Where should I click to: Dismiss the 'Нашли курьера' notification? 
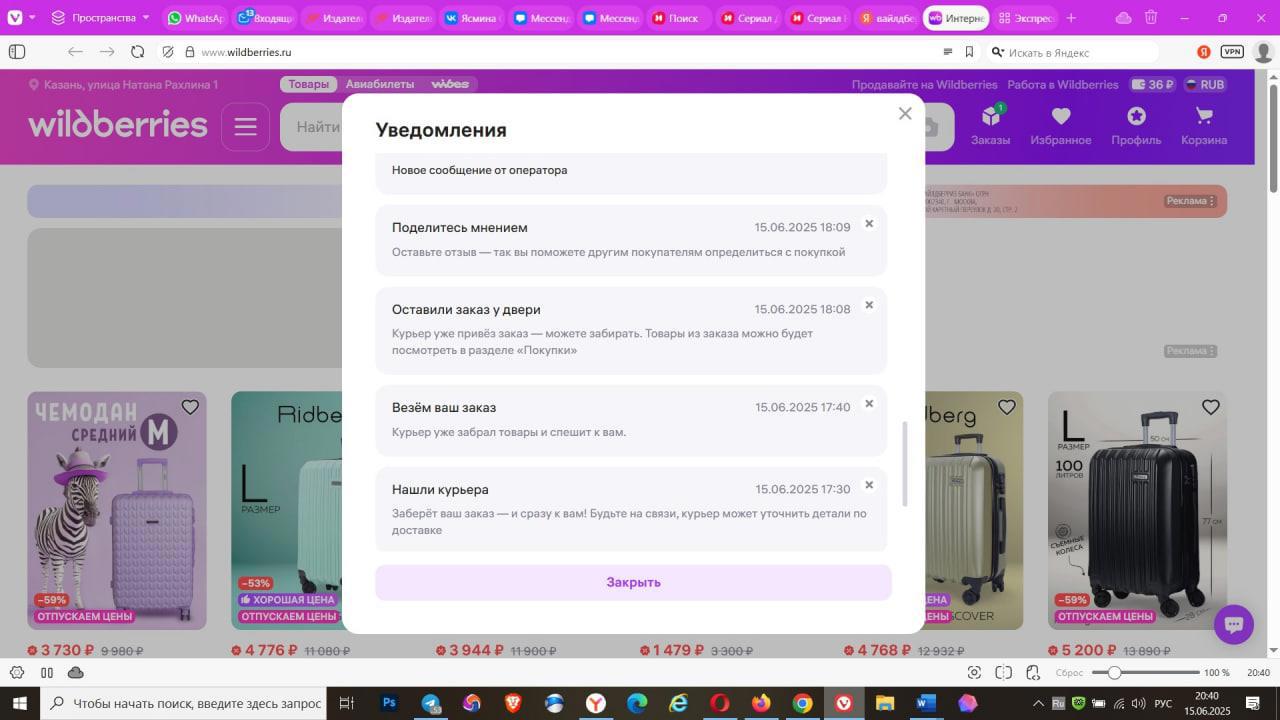[869, 486]
